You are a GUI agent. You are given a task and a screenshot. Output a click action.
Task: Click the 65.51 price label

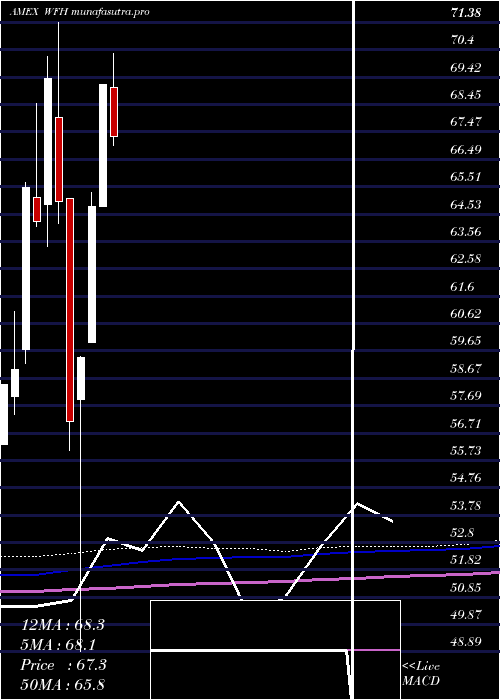pos(466,177)
